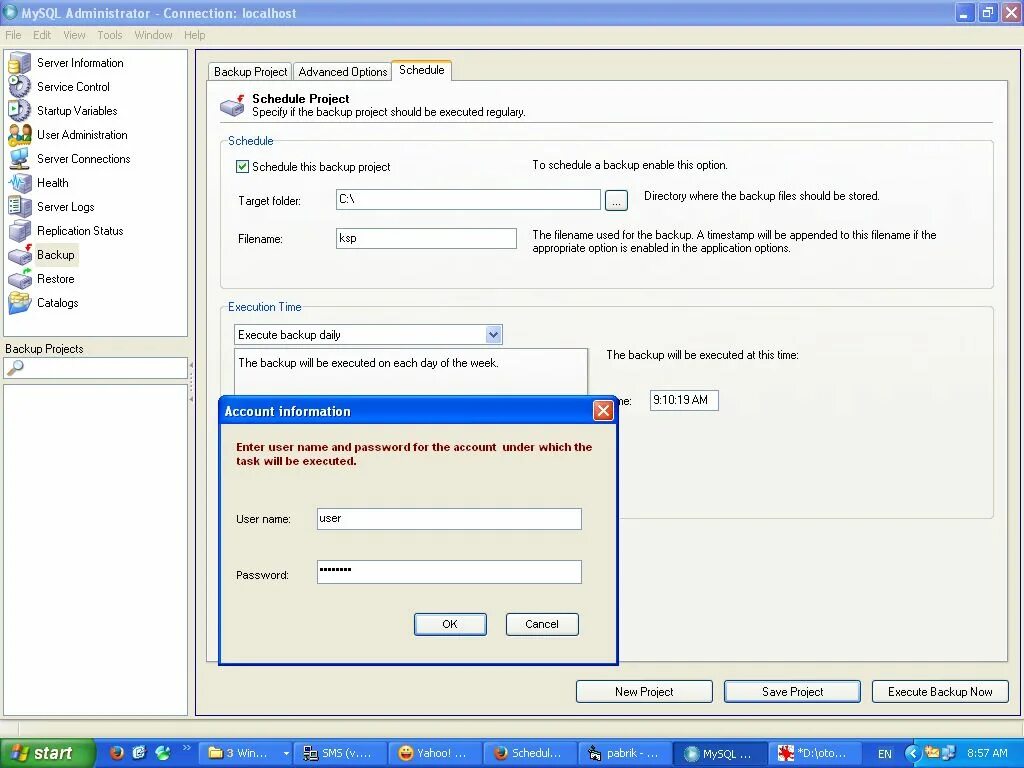Open User Administration people icon

20,135
